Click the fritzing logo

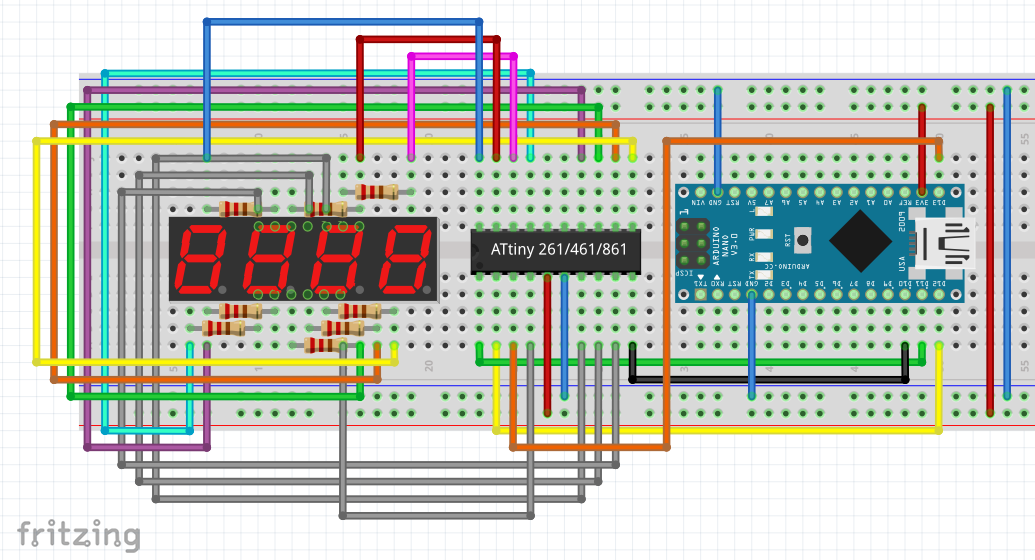pos(77,535)
